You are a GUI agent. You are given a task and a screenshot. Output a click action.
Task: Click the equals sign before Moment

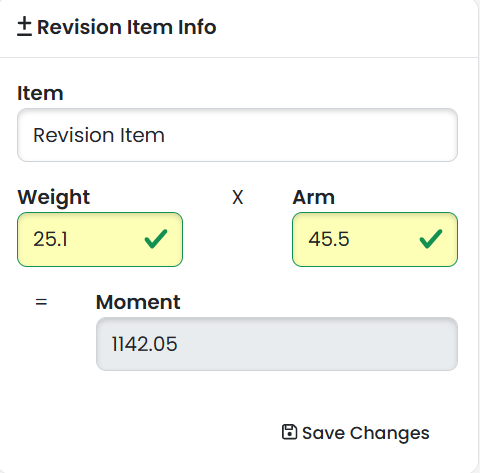click(41, 302)
